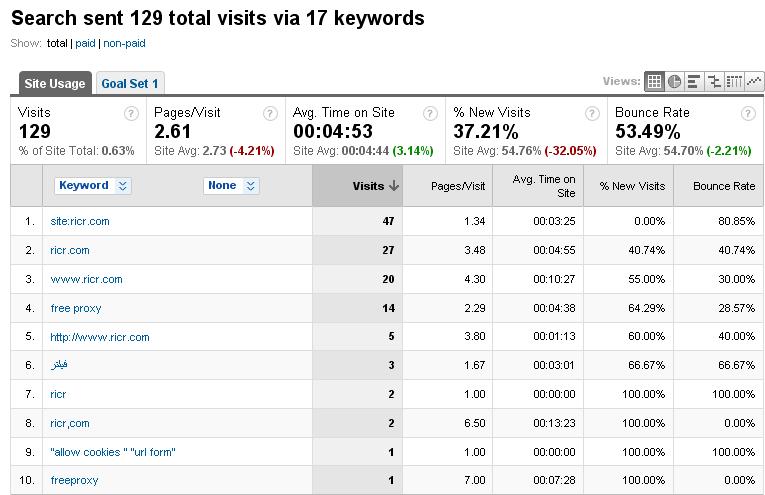Screen dimensions: 765x495
Task: Open keyword http://www.ricr.com
Action: pos(100,337)
